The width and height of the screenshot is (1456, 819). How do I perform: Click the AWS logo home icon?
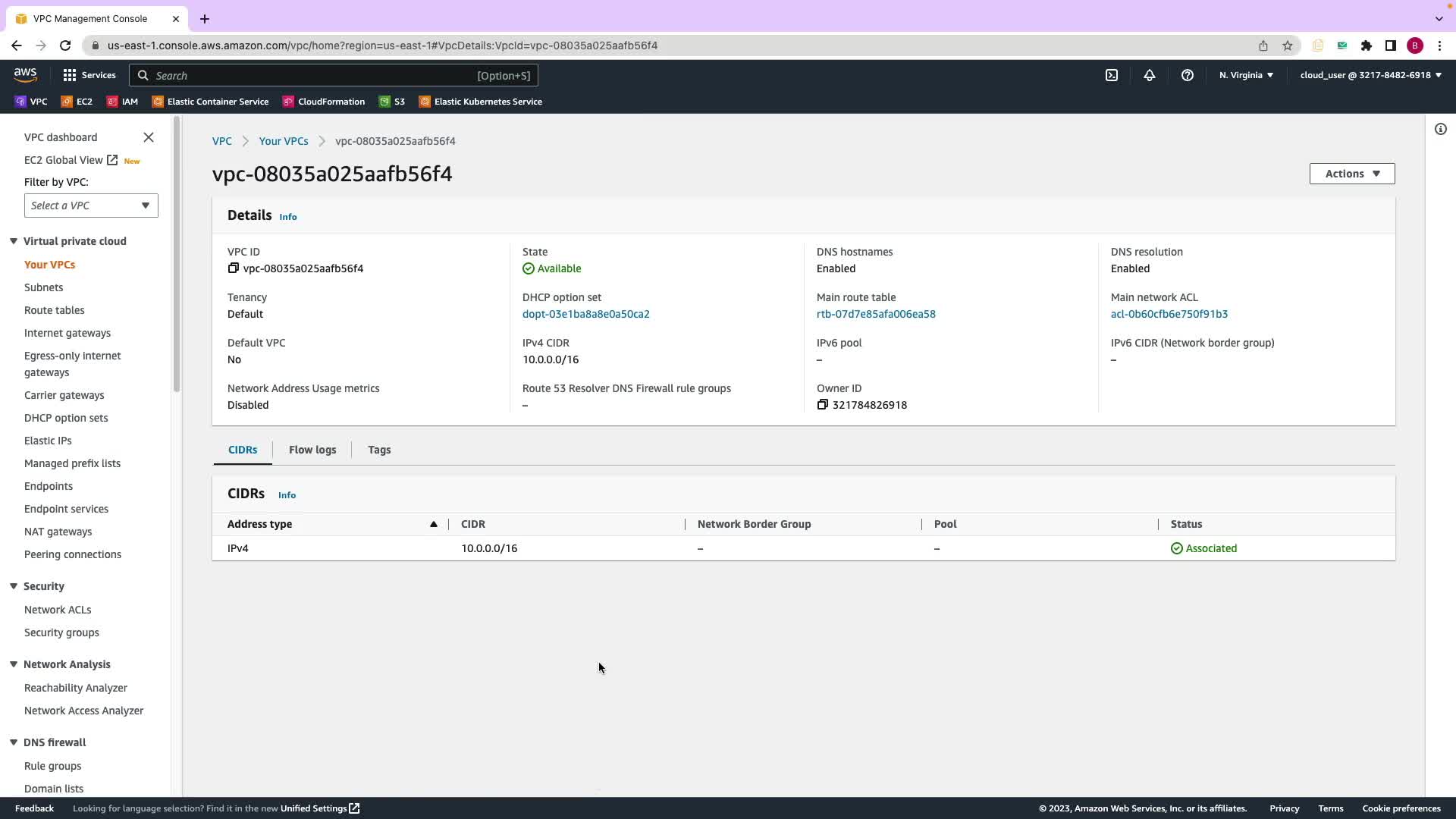[25, 74]
